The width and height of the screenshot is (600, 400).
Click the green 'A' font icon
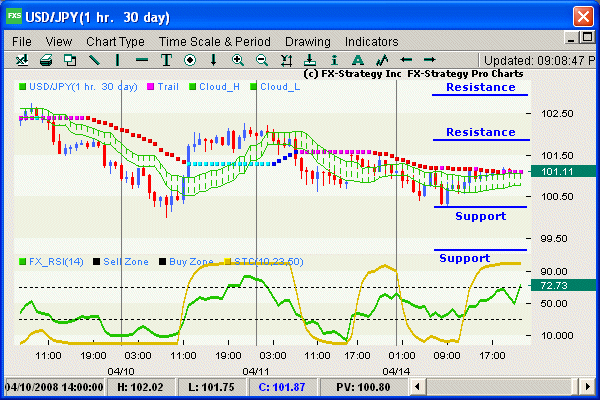[358, 60]
